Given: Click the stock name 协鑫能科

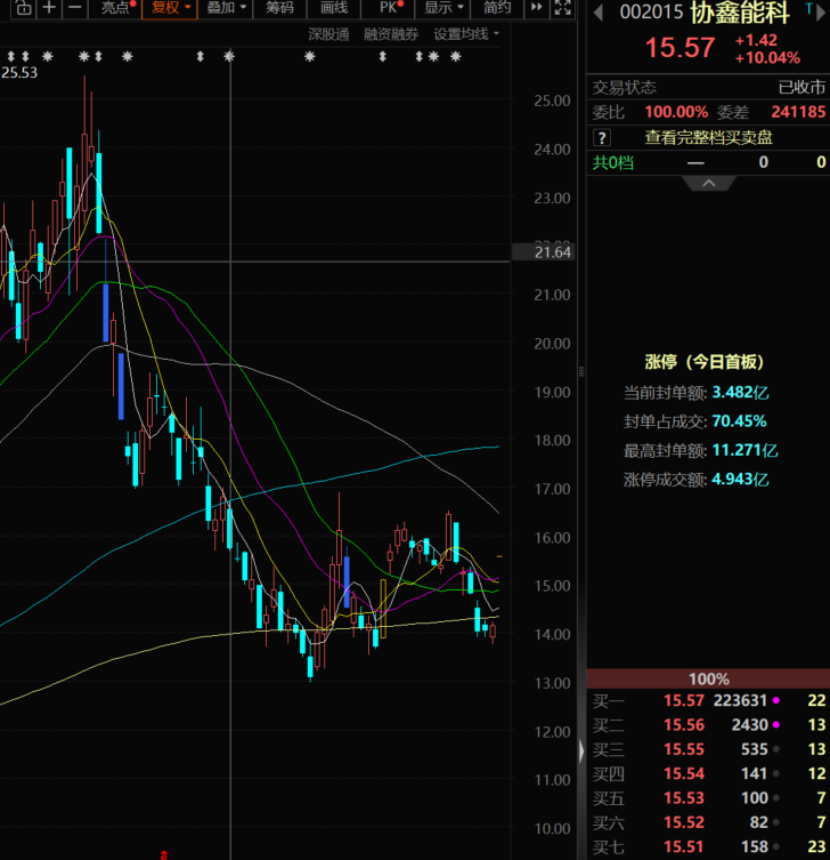Looking at the screenshot, I should coord(740,13).
